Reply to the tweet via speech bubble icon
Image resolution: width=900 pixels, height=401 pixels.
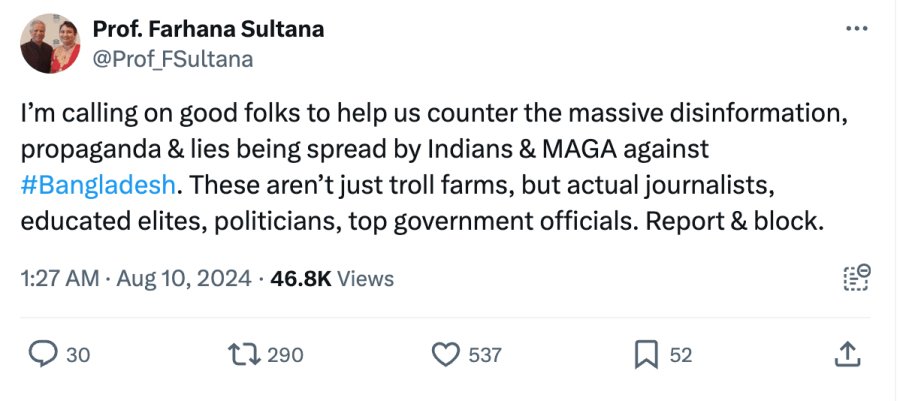pos(42,354)
